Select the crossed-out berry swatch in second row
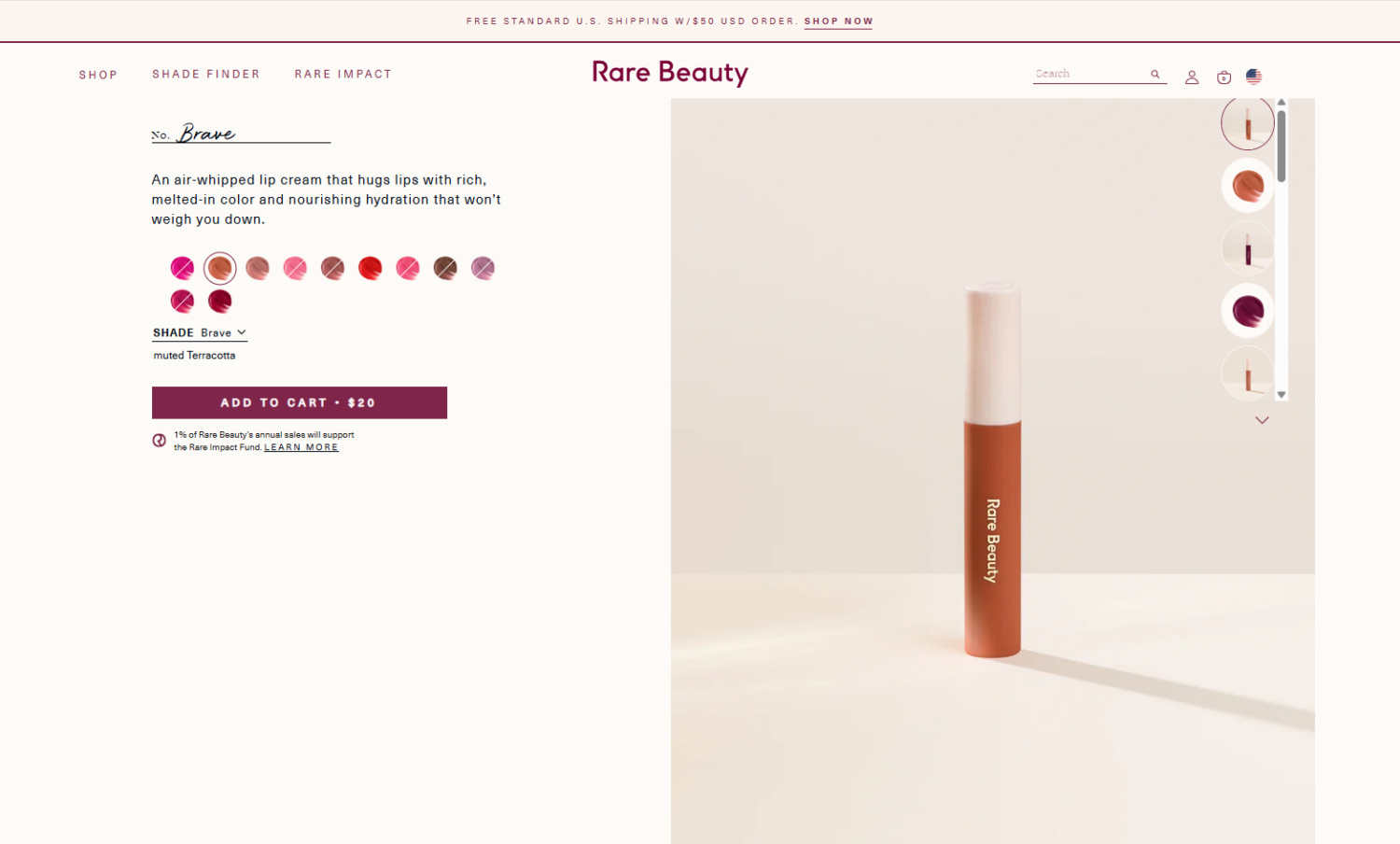Viewport: 1400px width, 844px height. [x=182, y=301]
